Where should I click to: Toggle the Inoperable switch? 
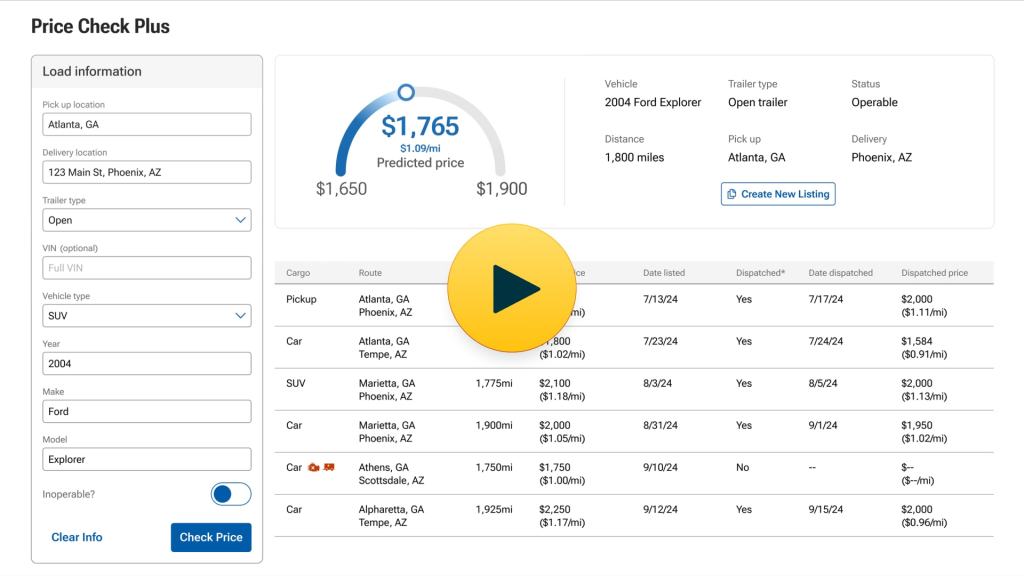[231, 494]
